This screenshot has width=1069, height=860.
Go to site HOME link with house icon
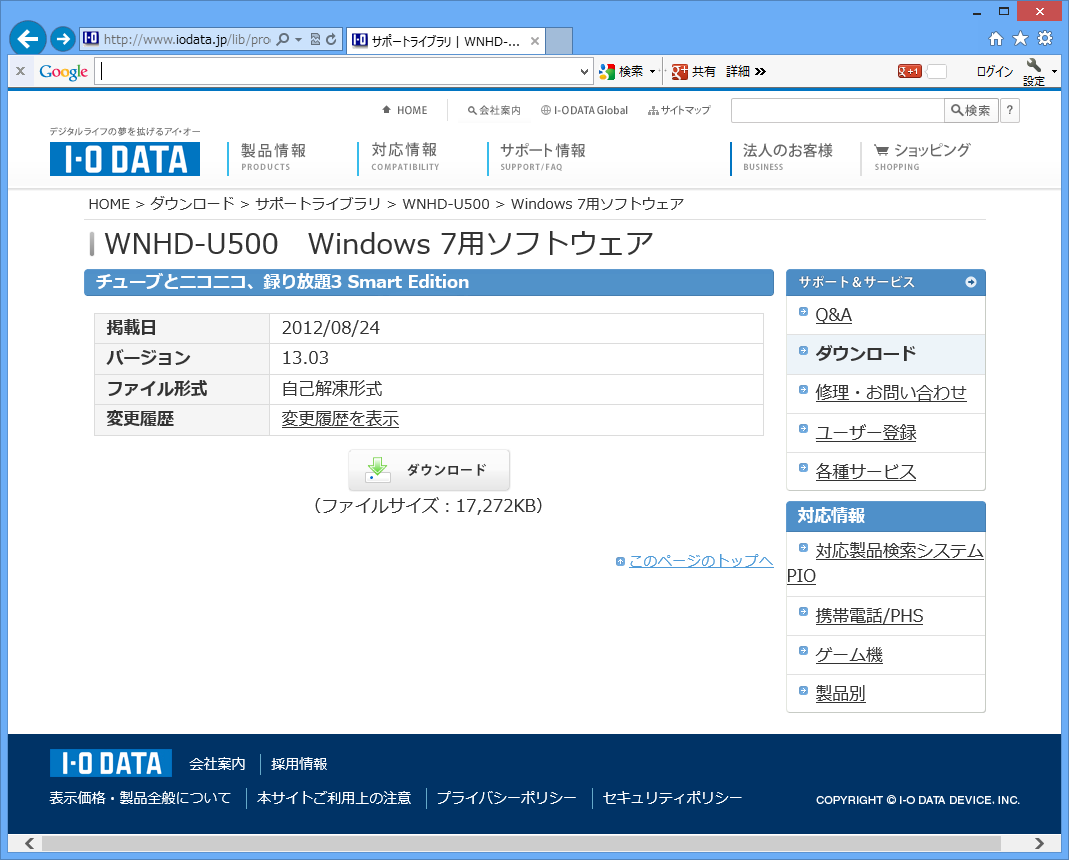click(404, 110)
